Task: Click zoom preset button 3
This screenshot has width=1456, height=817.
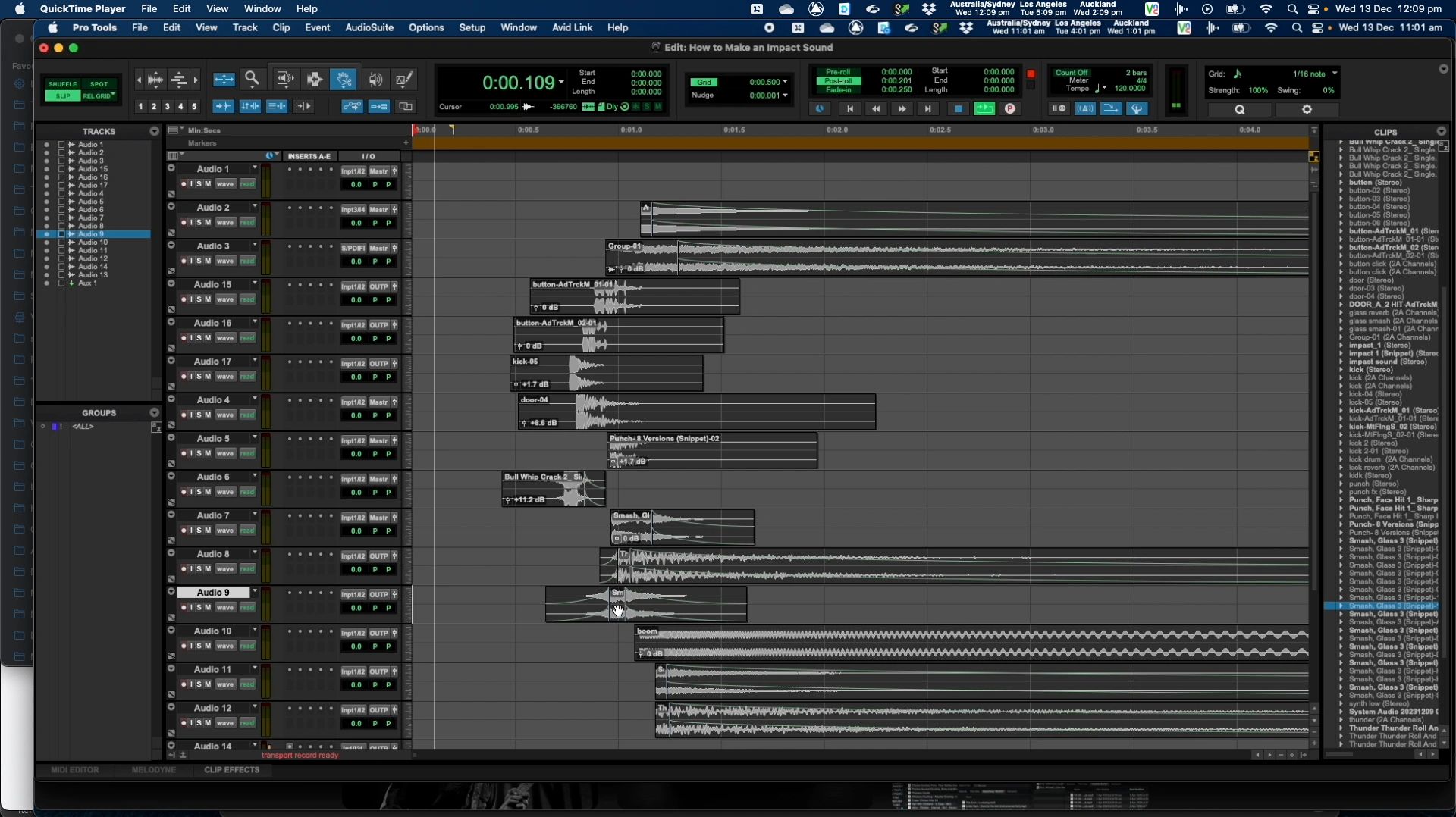Action: point(167,106)
